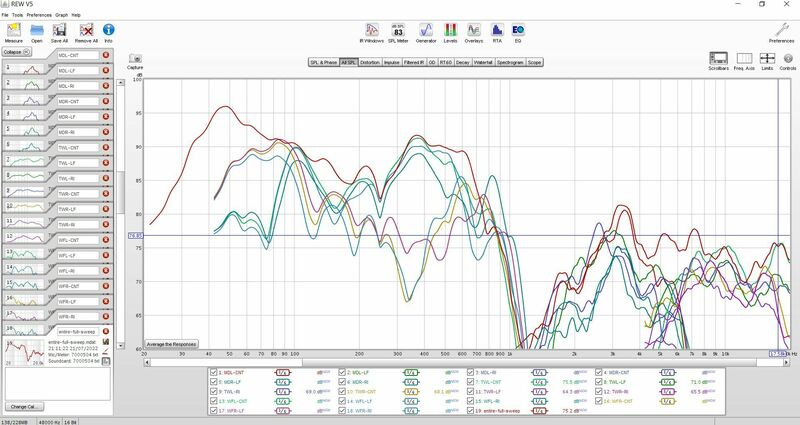Edit the MDL-LF measurement name field
This screenshot has width=800, height=425.
[78, 70]
